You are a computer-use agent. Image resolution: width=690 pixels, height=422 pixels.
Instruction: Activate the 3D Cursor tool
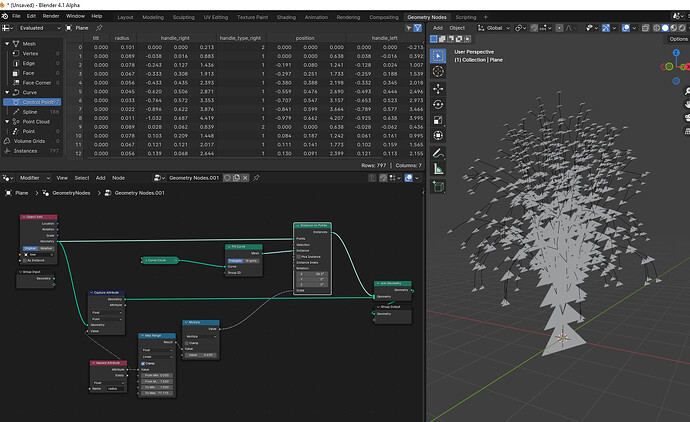click(x=438, y=71)
